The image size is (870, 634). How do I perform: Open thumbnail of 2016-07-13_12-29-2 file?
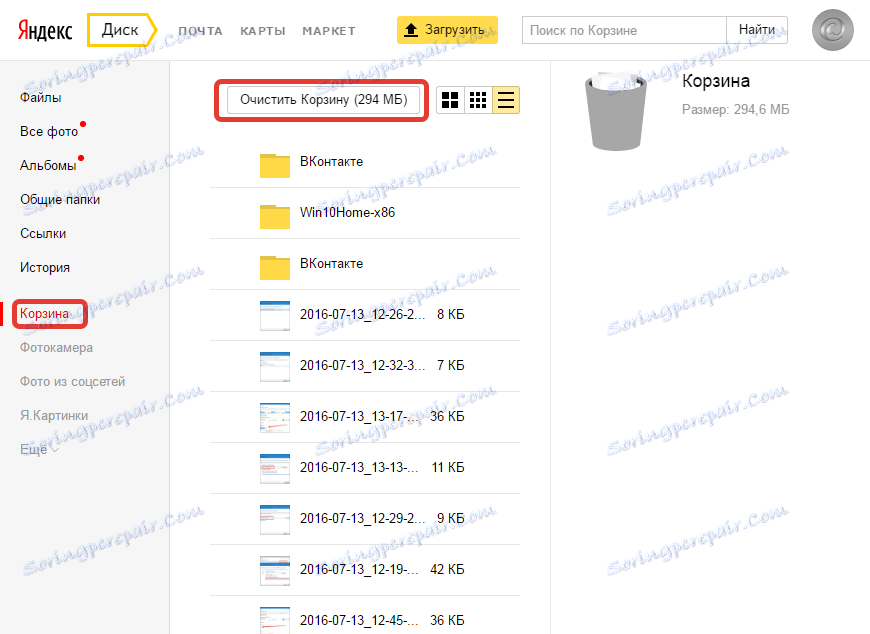coord(275,519)
